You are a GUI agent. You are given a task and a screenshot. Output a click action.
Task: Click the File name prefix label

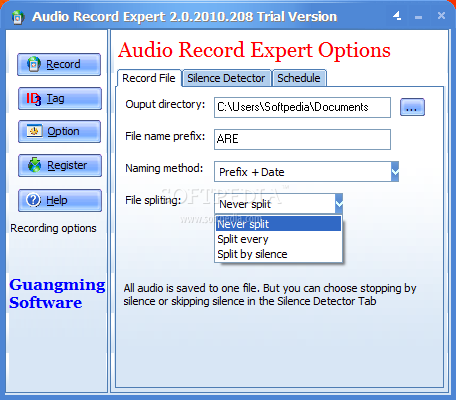(x=165, y=137)
